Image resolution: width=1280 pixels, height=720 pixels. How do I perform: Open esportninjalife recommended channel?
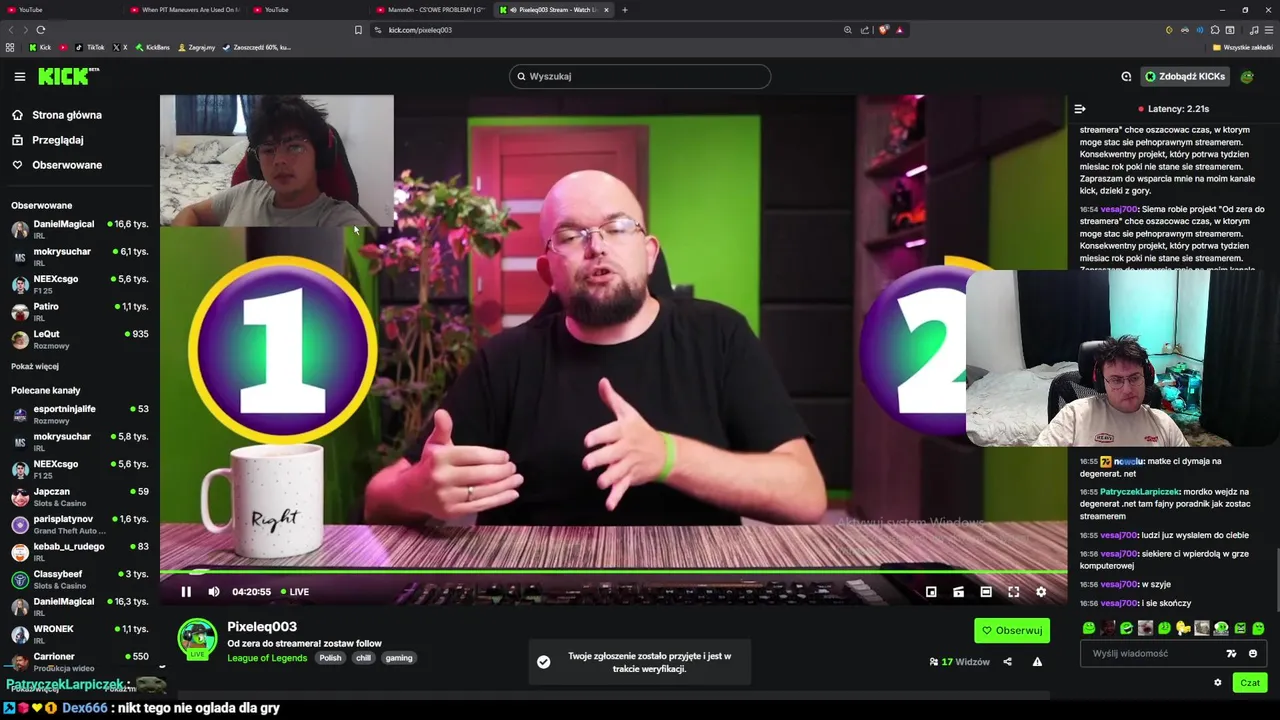[80, 414]
